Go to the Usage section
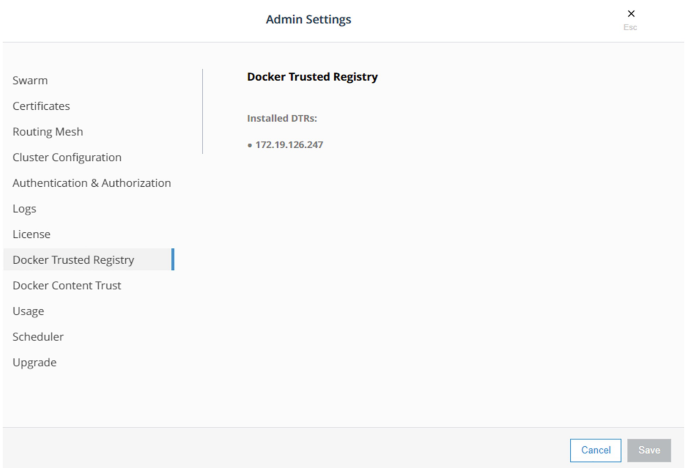This screenshot has width=685, height=468. pos(28,311)
